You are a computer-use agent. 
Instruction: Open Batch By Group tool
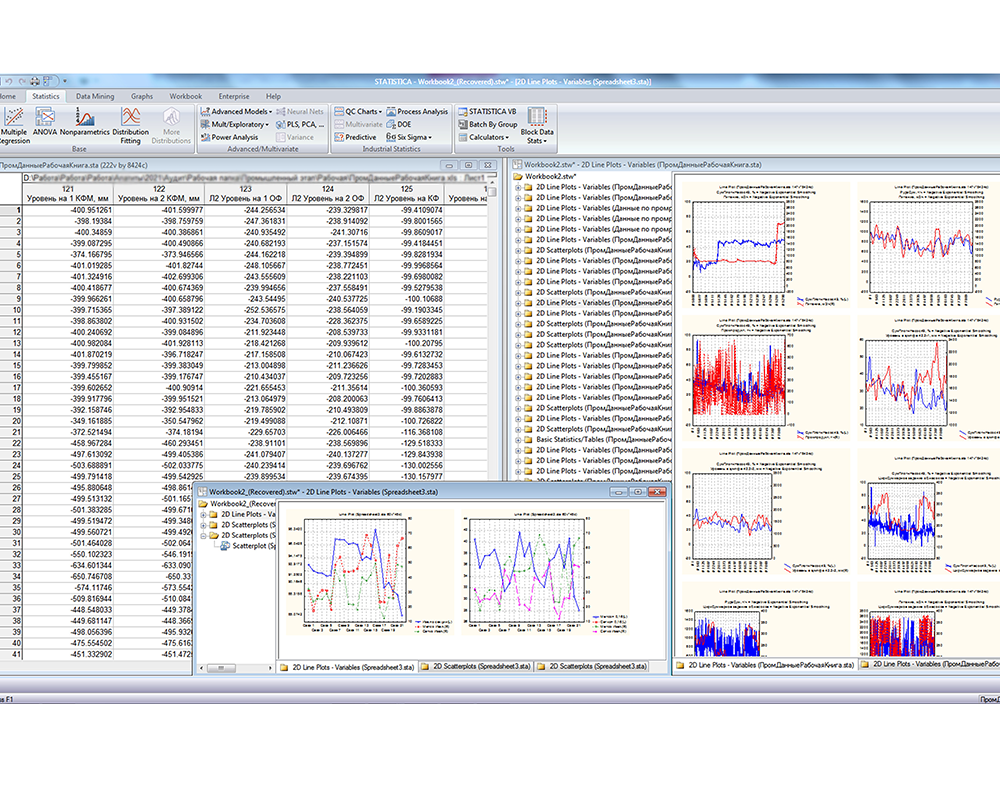coord(488,124)
